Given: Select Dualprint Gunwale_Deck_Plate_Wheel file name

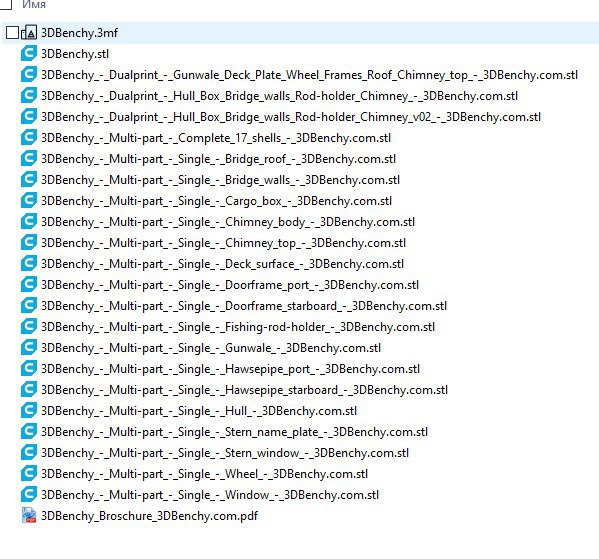Looking at the screenshot, I should [x=309, y=75].
